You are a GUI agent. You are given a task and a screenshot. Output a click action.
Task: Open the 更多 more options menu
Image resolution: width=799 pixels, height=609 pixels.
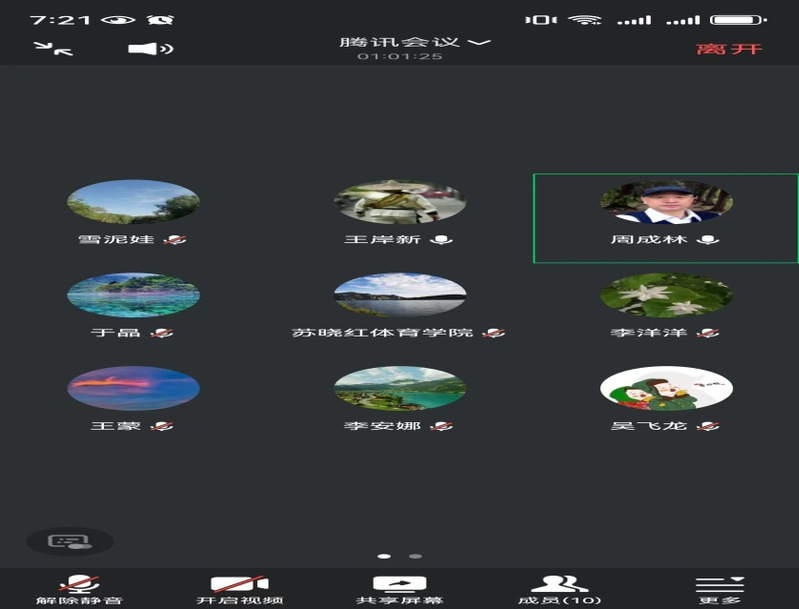[719, 588]
